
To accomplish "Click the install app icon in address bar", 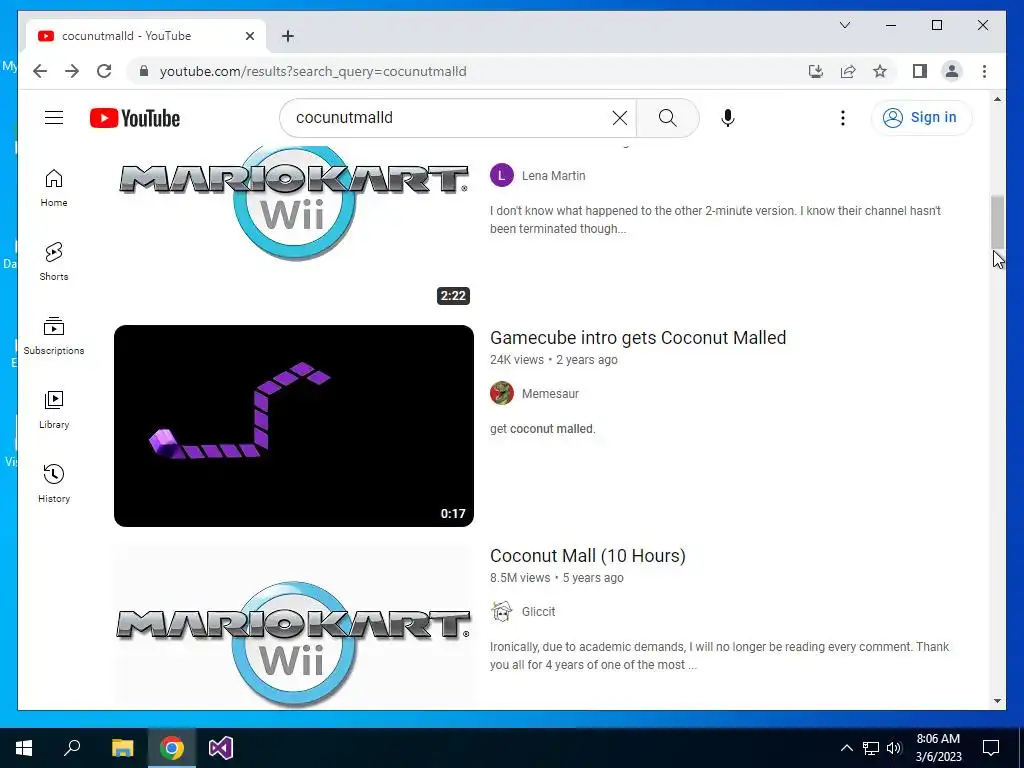I will click(816, 71).
